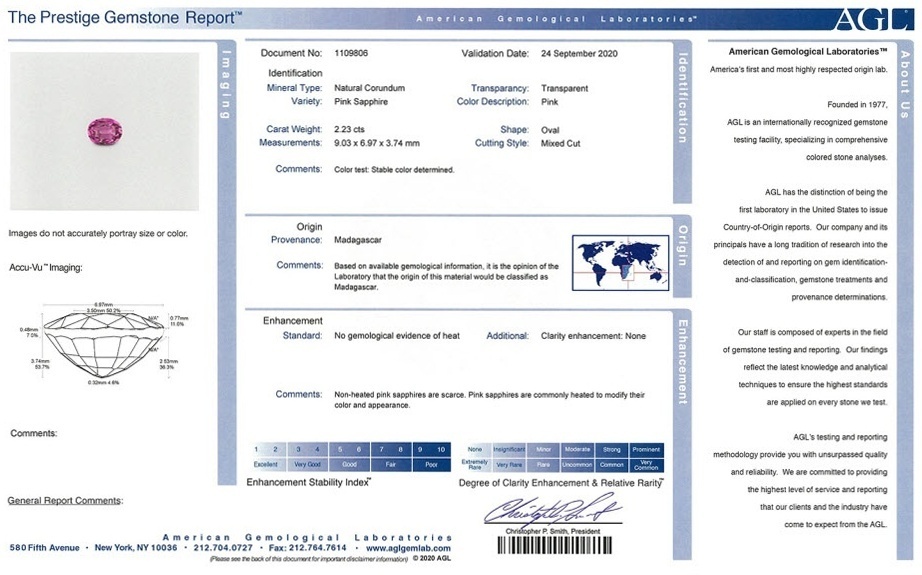
Task: Click the barcode below the signature
Action: click(553, 546)
